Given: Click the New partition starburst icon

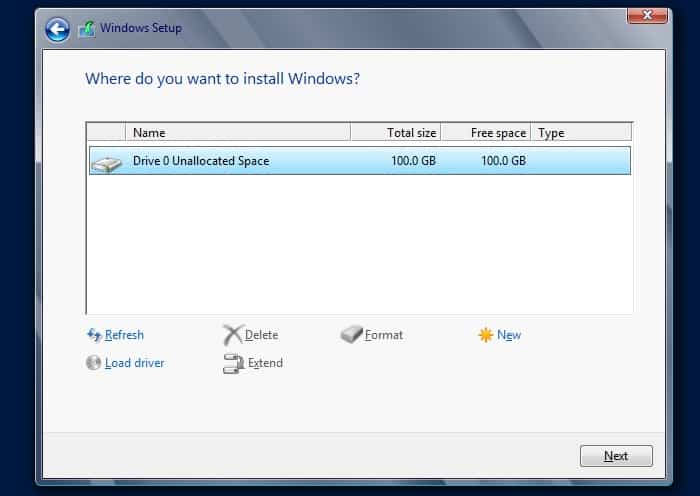Looking at the screenshot, I should (486, 335).
